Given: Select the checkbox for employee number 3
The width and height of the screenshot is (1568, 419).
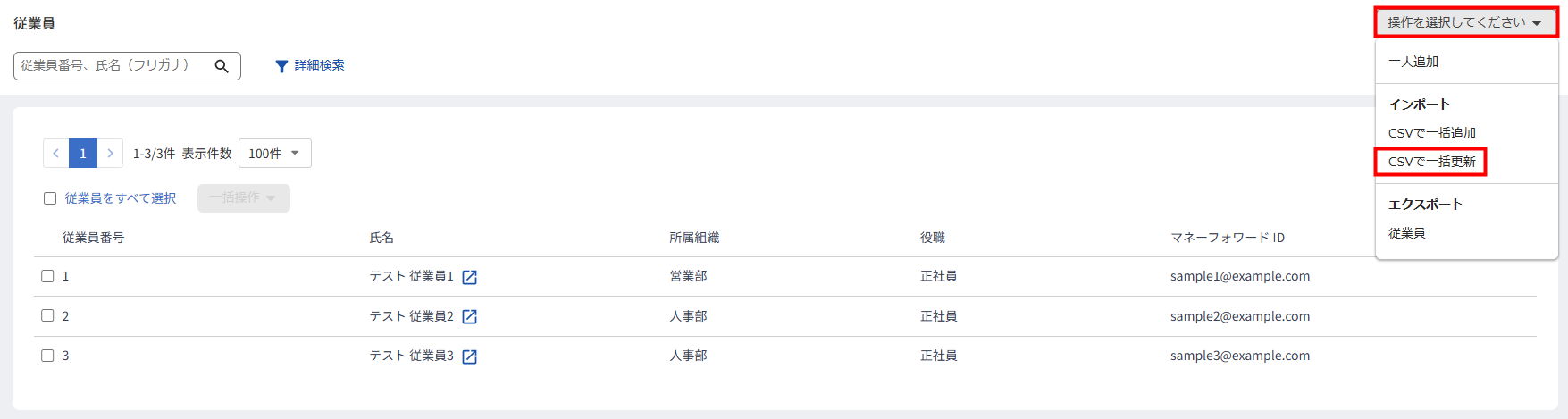Looking at the screenshot, I should 47,356.
